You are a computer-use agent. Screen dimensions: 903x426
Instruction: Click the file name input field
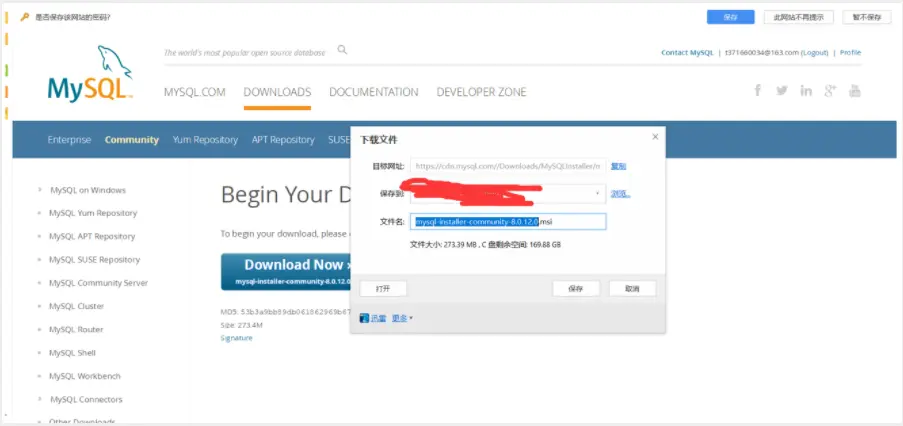pos(508,222)
